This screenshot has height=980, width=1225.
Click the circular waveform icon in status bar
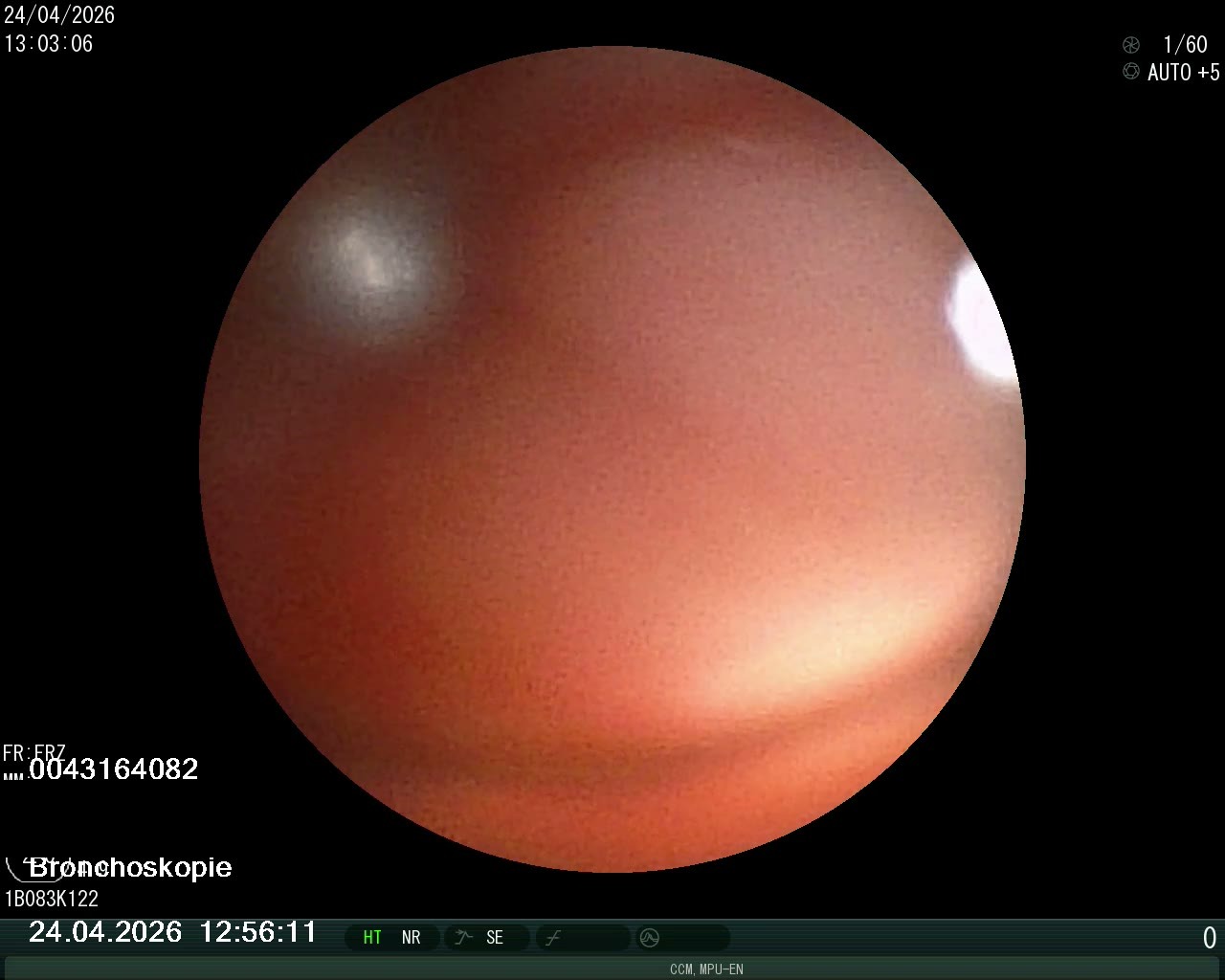(649, 938)
